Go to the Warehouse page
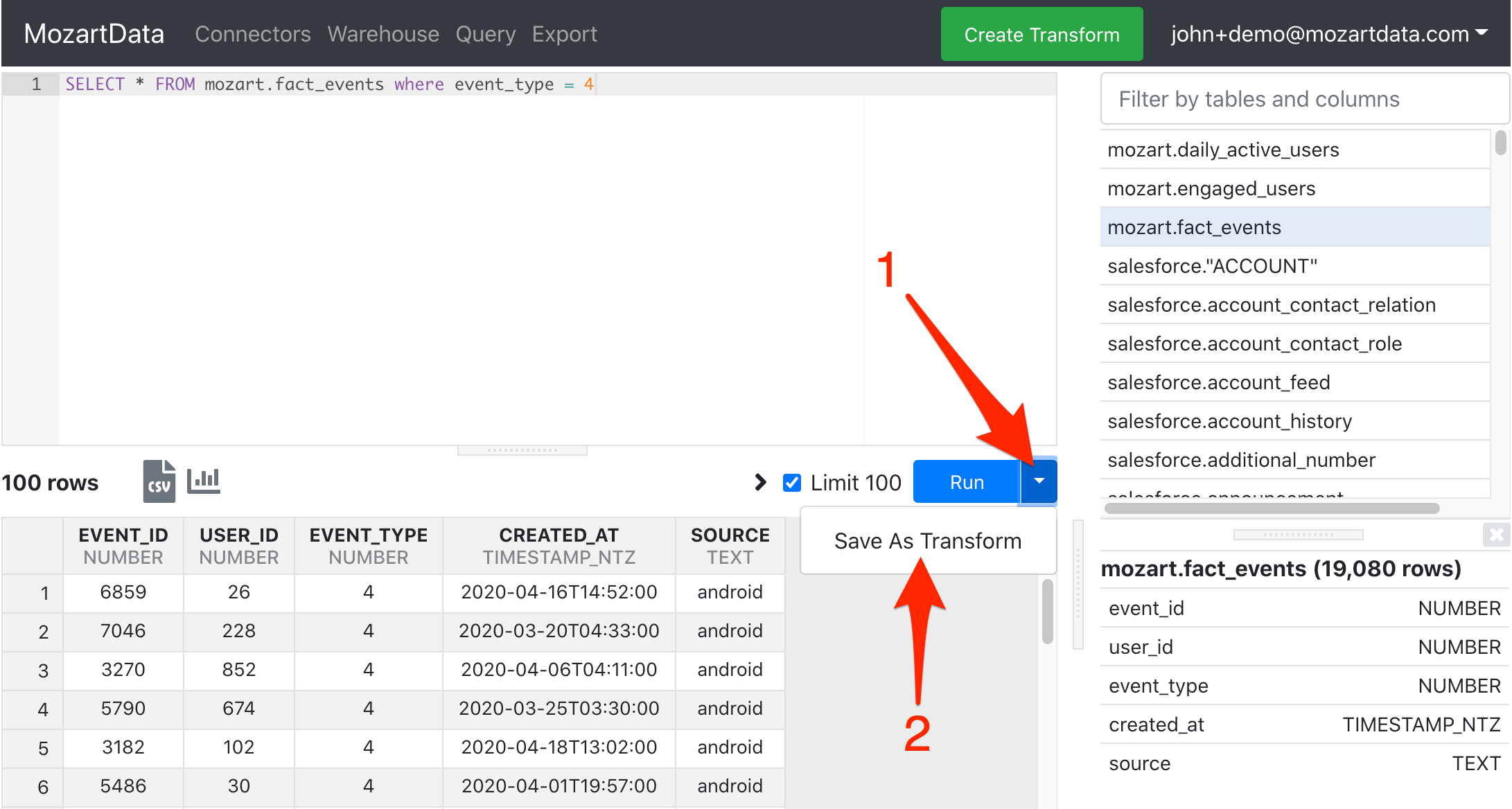Image resolution: width=1512 pixels, height=809 pixels. tap(383, 34)
